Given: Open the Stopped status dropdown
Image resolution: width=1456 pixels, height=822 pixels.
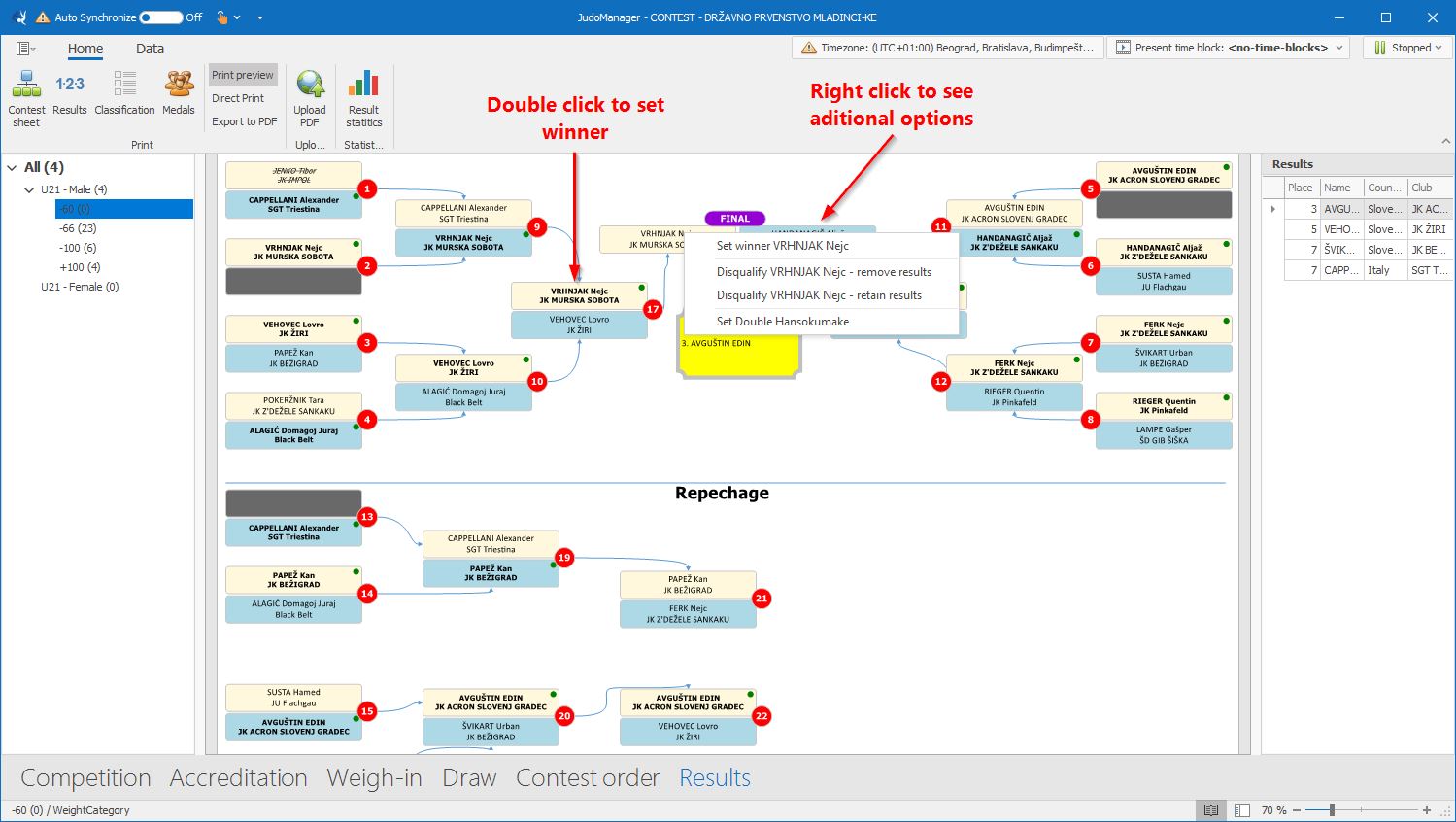Looking at the screenshot, I should [x=1407, y=48].
